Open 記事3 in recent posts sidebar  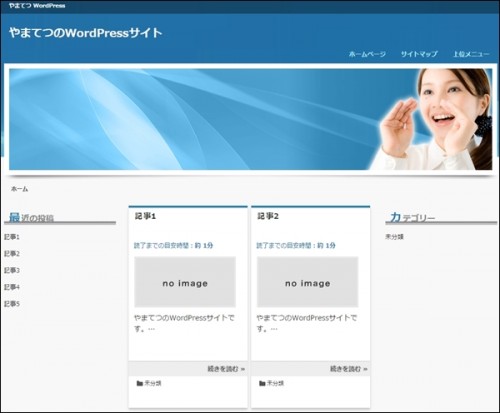(12, 270)
